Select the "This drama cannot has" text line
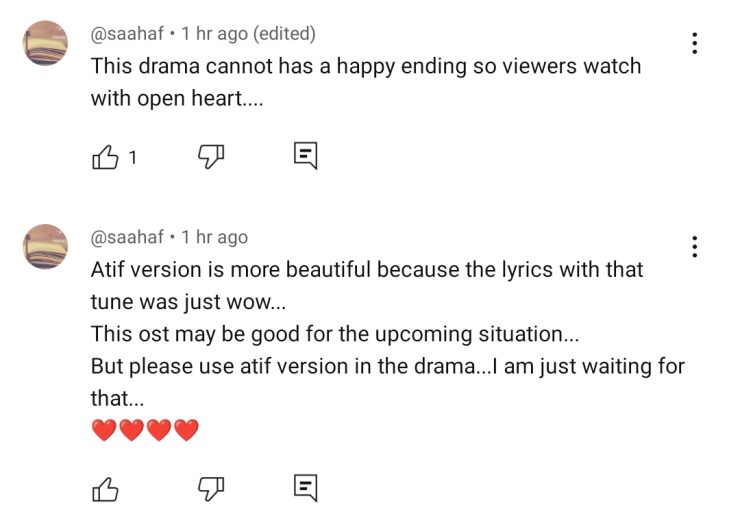 coord(365,66)
